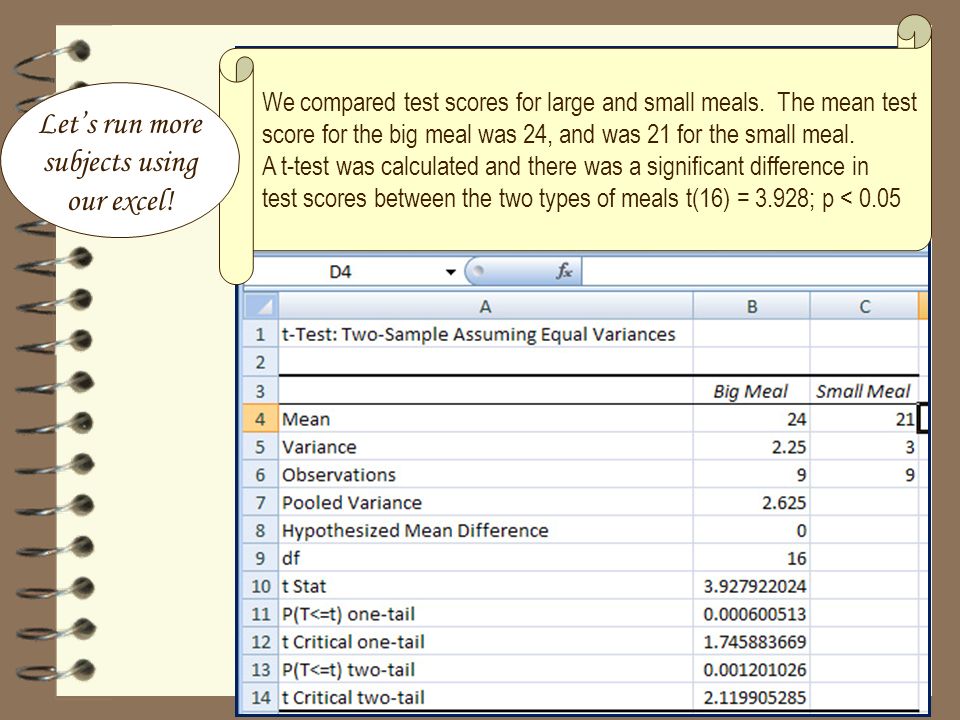This screenshot has height=720, width=960.
Task: Click Small Meal variance value 3
Action: tap(864, 447)
